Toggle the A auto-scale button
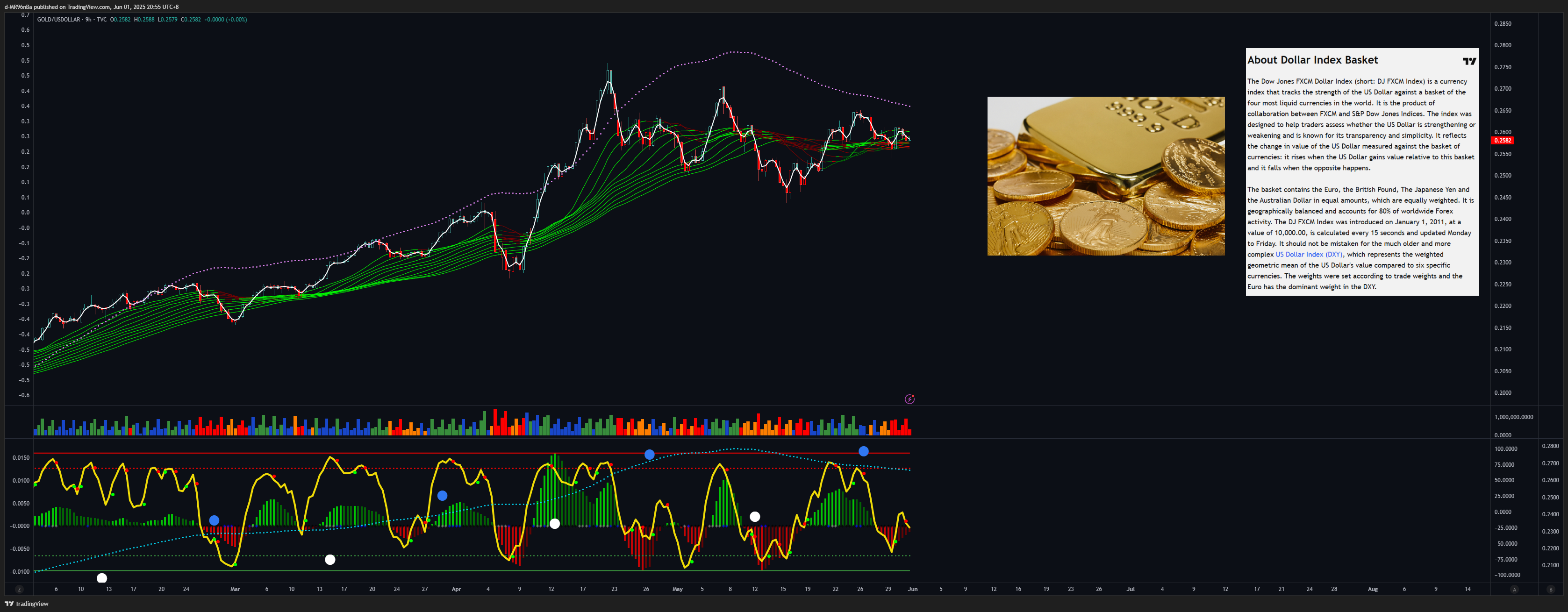This screenshot has height=612, width=1568. tap(1514, 590)
